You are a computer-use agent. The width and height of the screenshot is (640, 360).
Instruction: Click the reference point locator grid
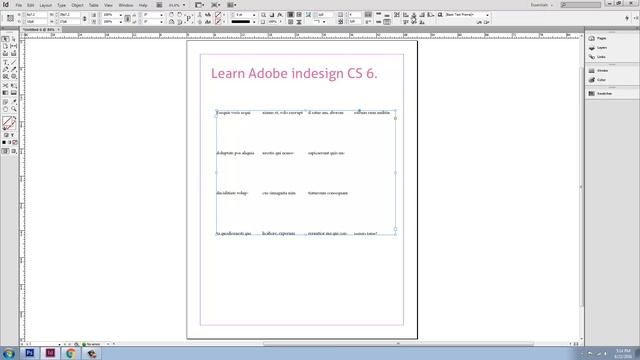pyautogui.click(x=10, y=18)
